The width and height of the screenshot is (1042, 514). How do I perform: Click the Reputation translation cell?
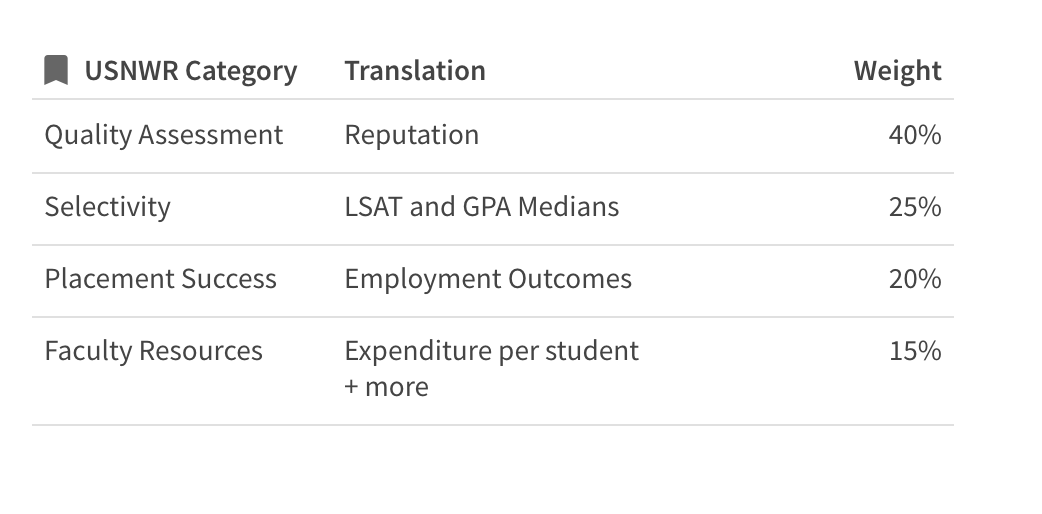click(x=411, y=135)
